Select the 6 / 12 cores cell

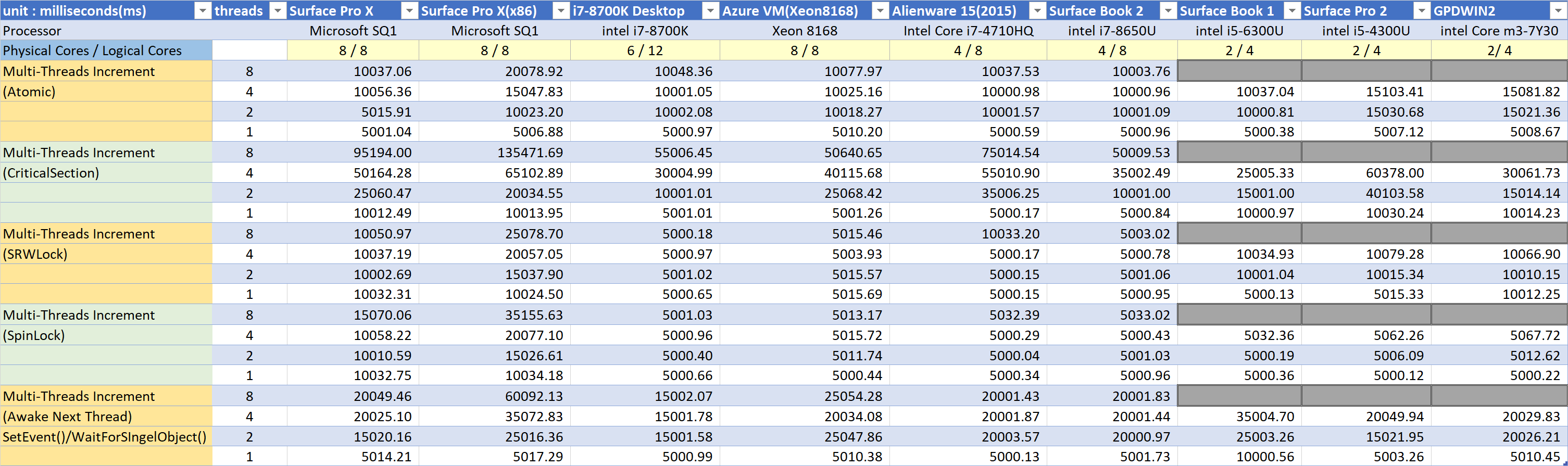coord(645,51)
